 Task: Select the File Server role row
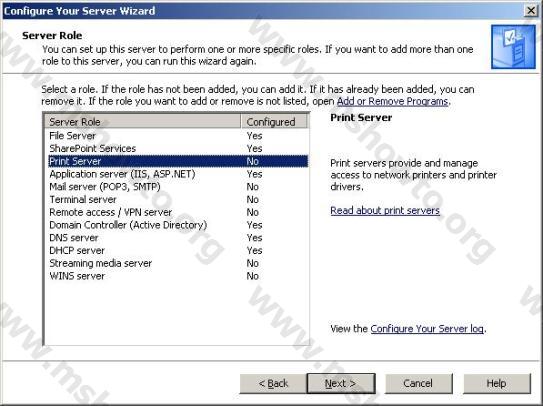[178, 136]
